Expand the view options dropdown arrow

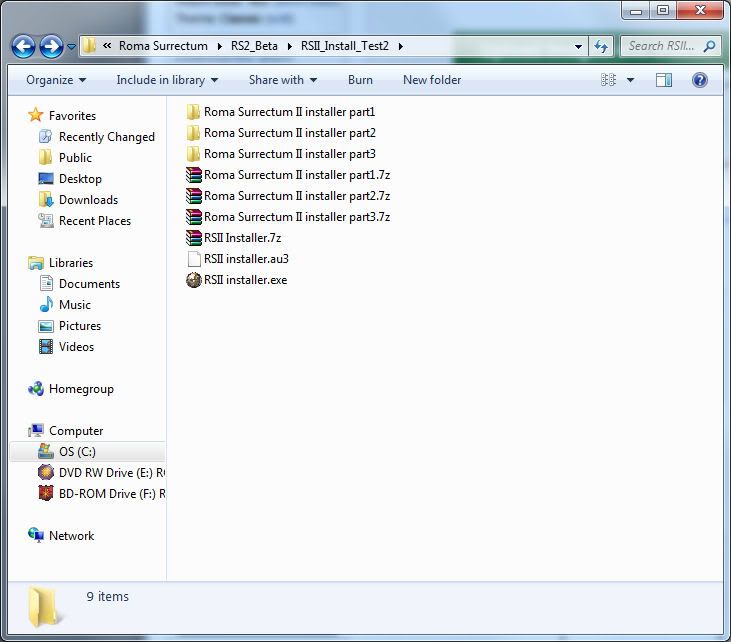tap(631, 80)
